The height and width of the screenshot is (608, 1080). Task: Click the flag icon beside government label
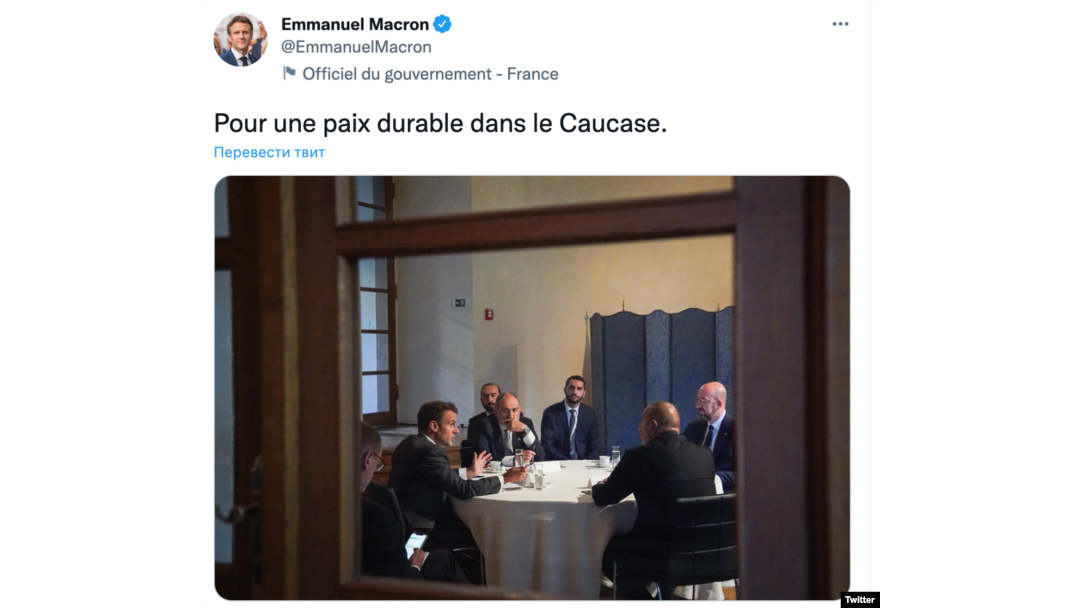289,73
